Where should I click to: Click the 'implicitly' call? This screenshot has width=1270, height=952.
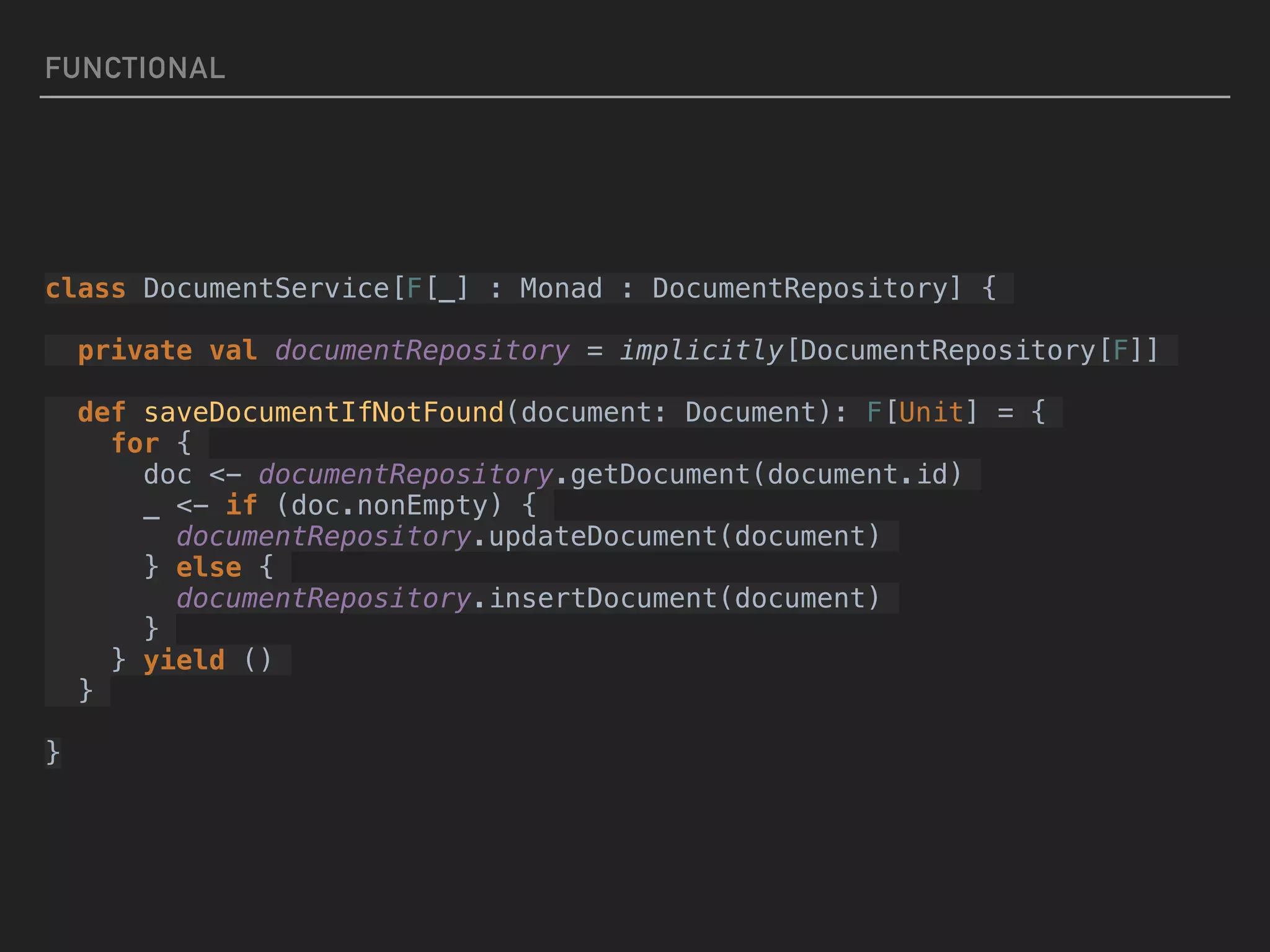(x=702, y=351)
